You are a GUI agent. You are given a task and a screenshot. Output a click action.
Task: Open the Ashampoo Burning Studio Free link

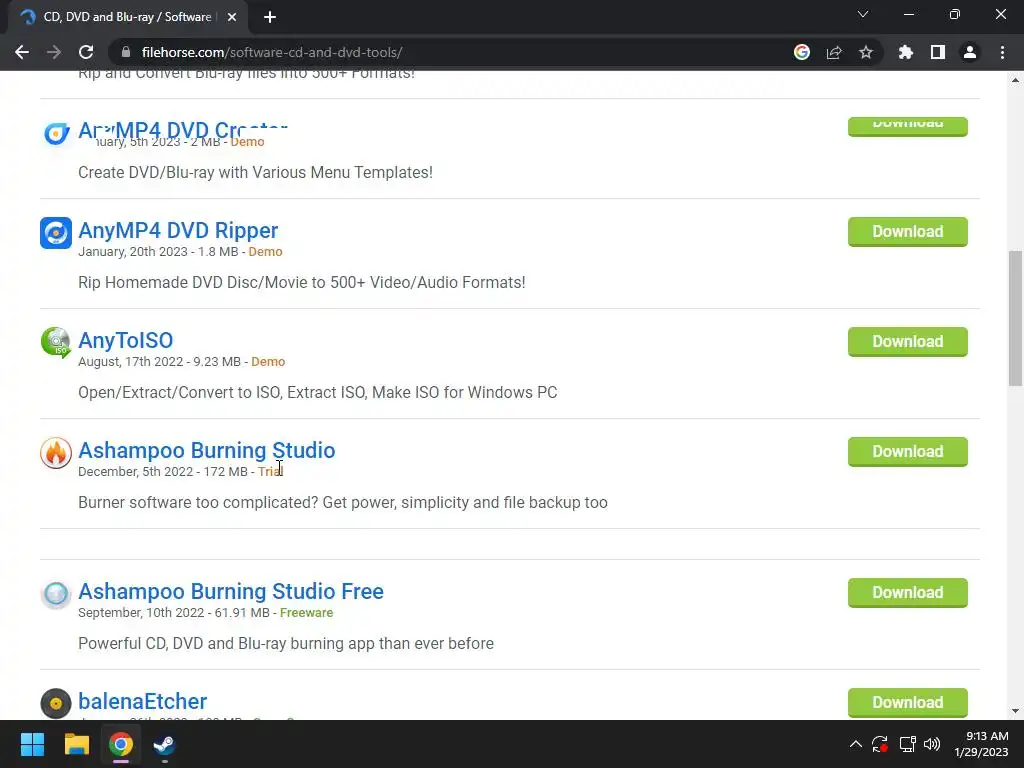(x=231, y=592)
